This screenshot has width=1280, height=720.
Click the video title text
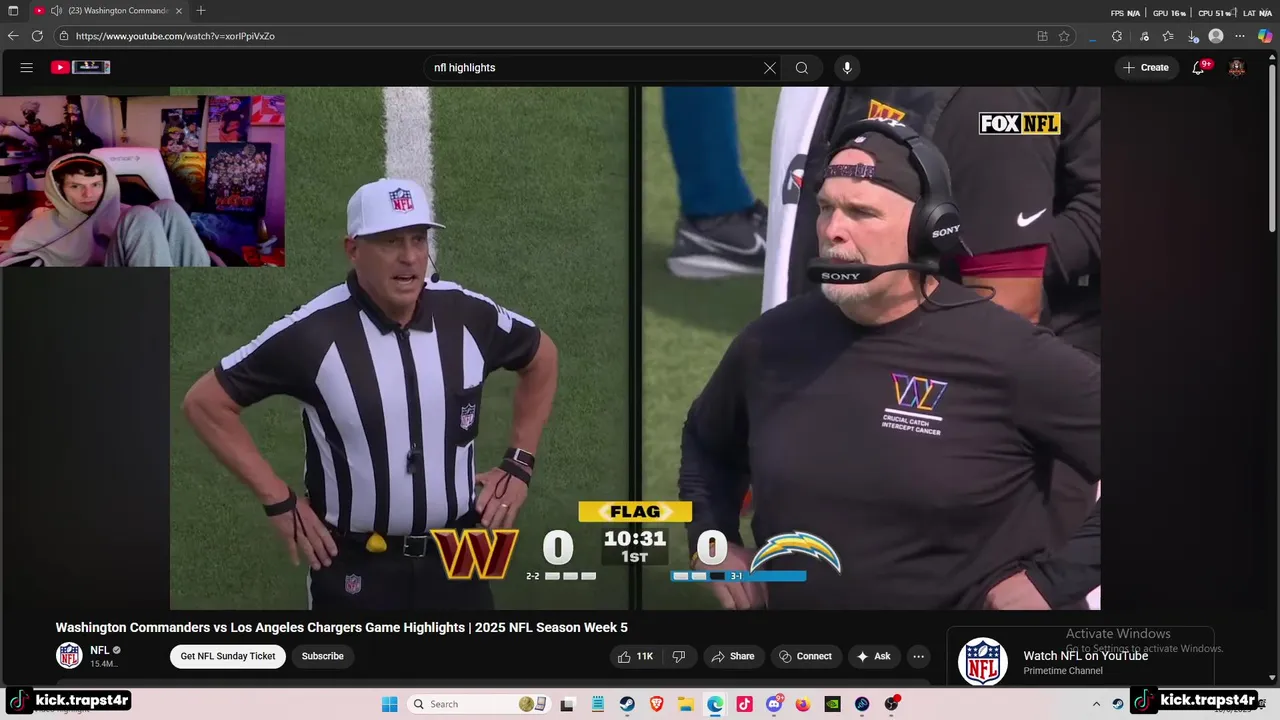pyautogui.click(x=341, y=627)
